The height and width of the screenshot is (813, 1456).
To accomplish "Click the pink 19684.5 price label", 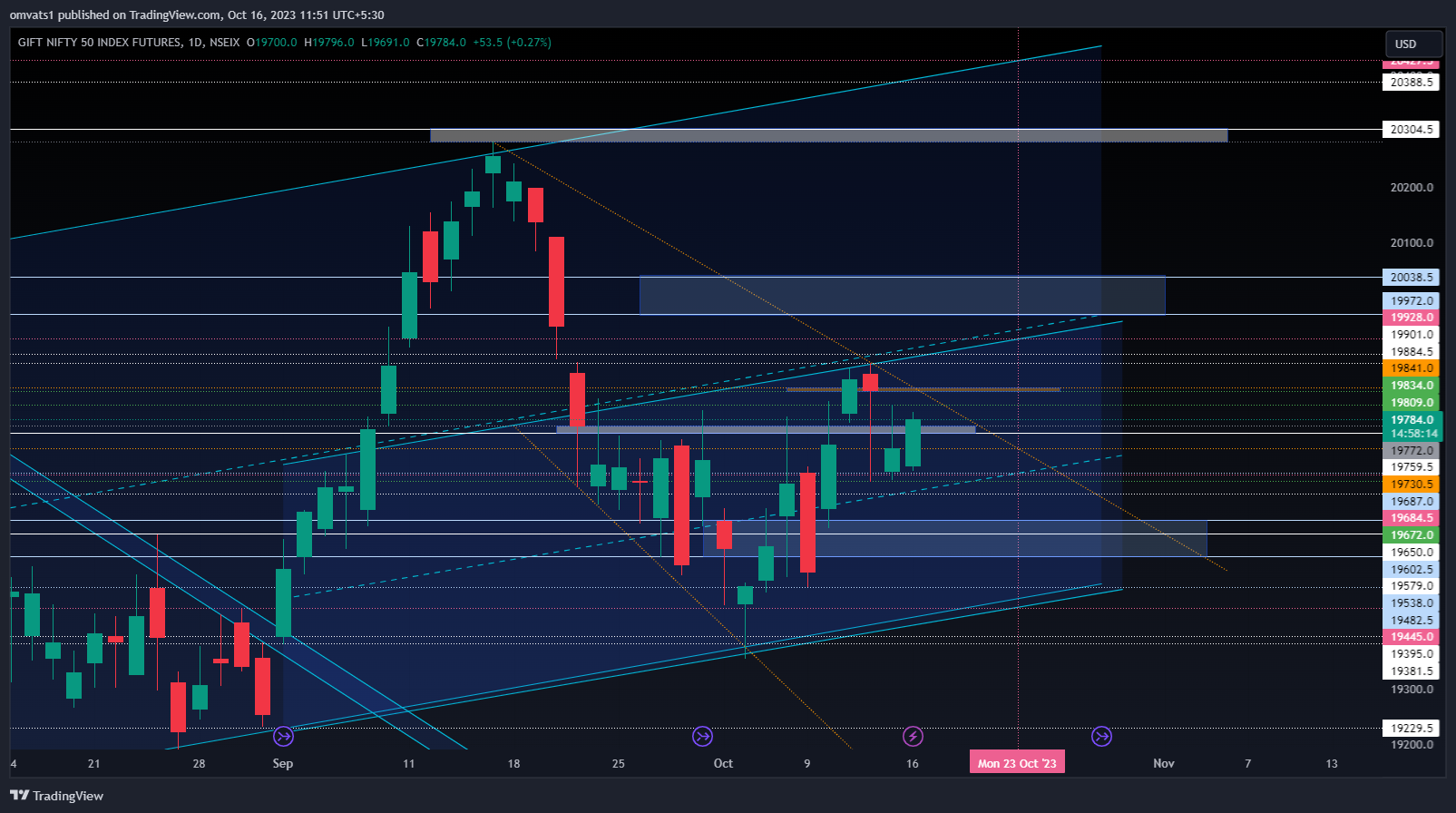I will click(x=1412, y=518).
